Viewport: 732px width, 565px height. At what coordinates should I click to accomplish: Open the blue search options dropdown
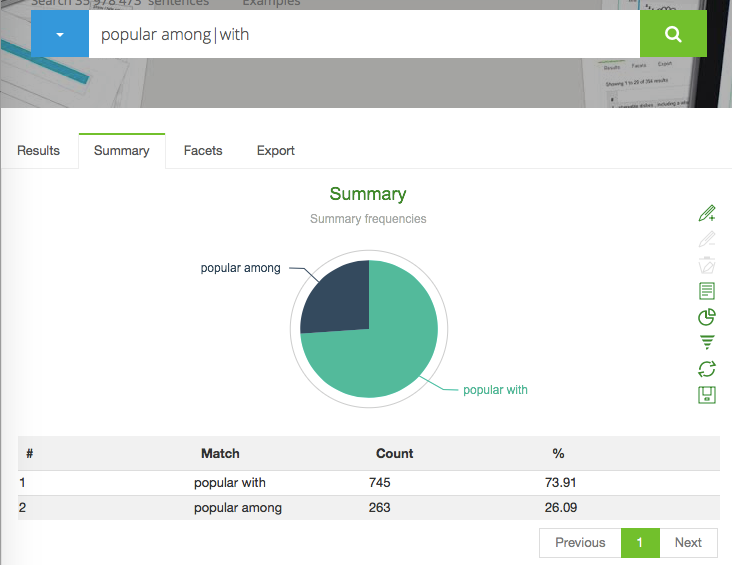pos(60,34)
